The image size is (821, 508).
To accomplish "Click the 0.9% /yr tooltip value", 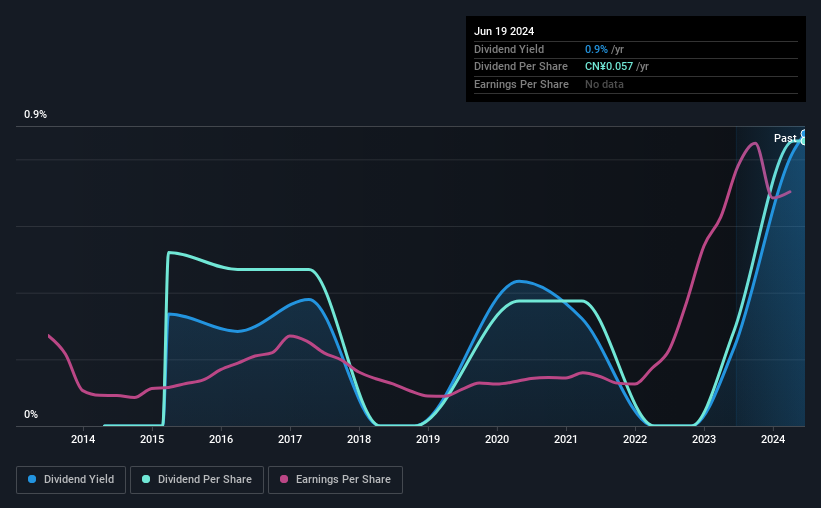I will (604, 49).
